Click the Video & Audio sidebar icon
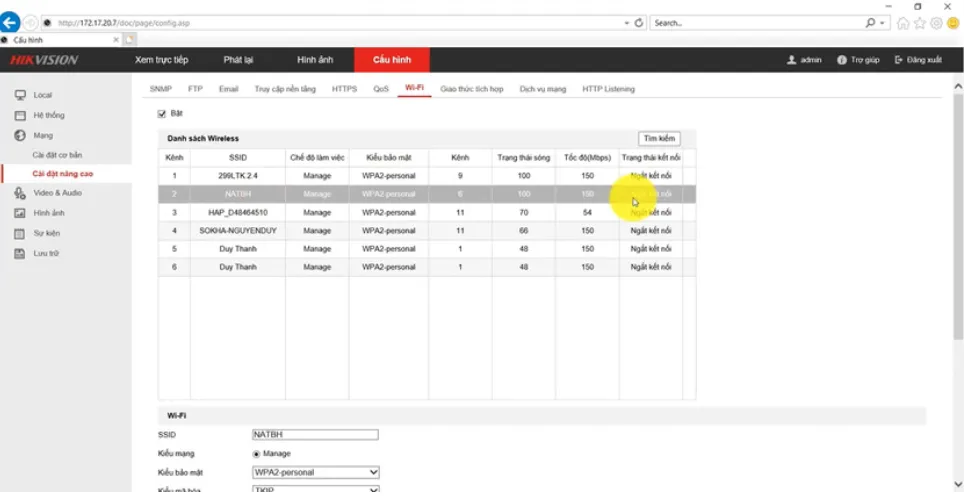 [x=20, y=193]
